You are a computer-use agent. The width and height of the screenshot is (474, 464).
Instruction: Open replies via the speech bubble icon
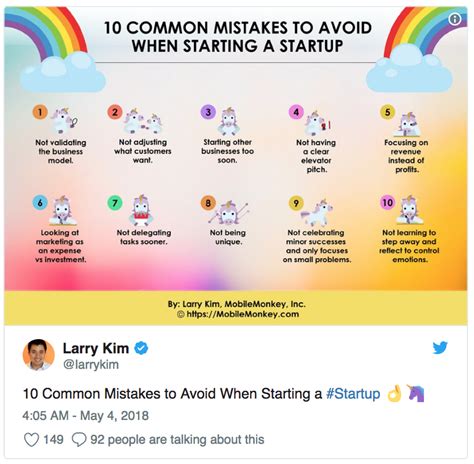pyautogui.click(x=79, y=439)
